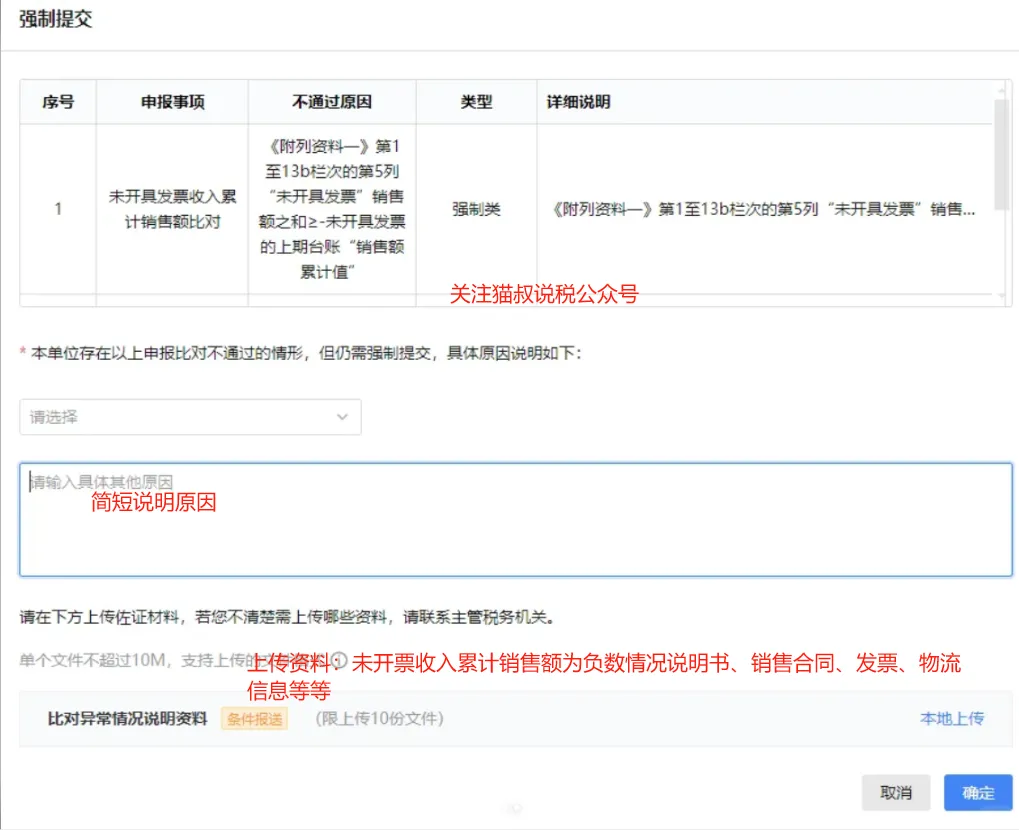This screenshot has width=1019, height=830.
Task: Click the 条件报送 tag badge
Action: [255, 718]
